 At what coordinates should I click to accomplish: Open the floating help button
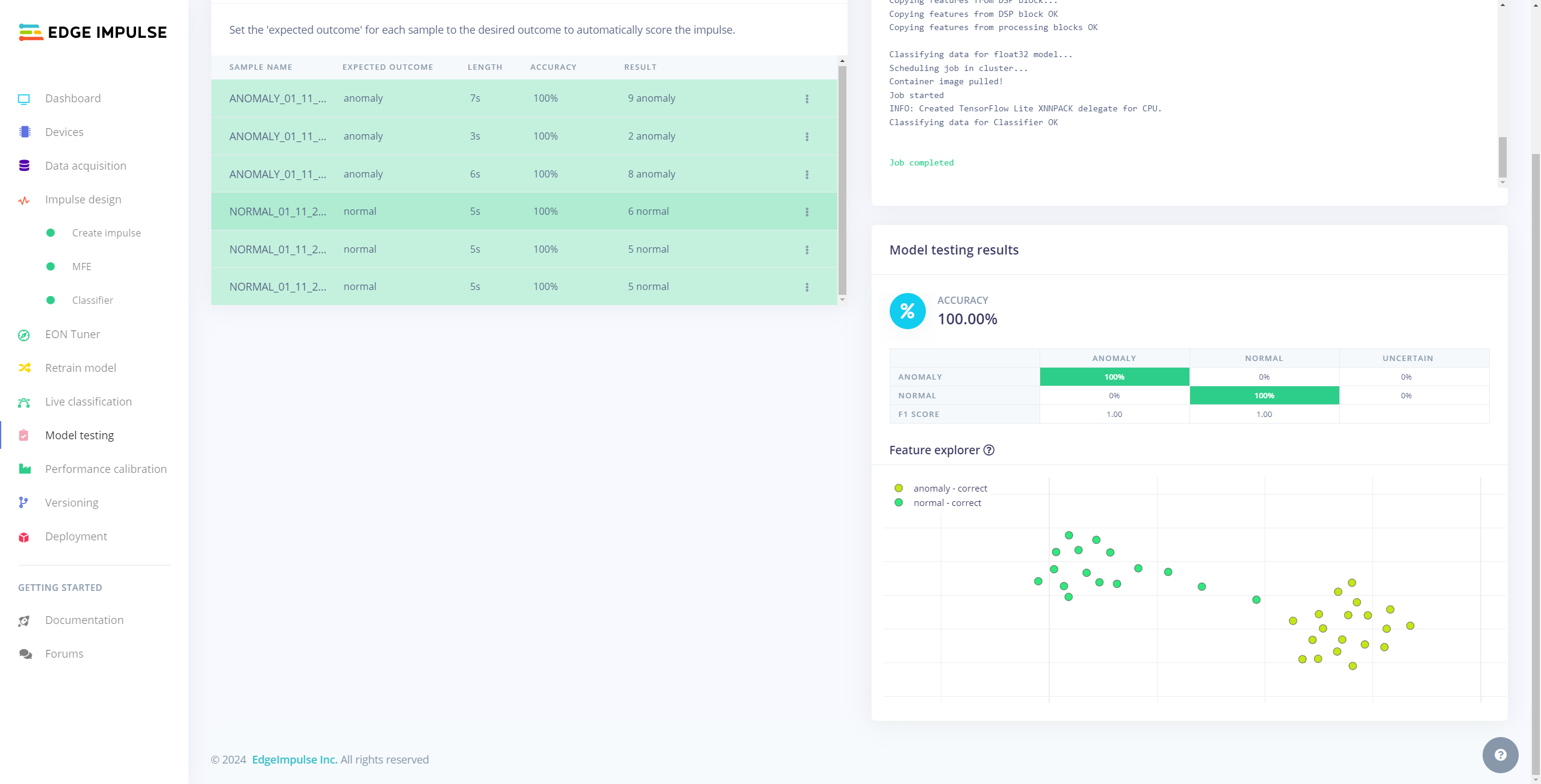tap(1500, 755)
